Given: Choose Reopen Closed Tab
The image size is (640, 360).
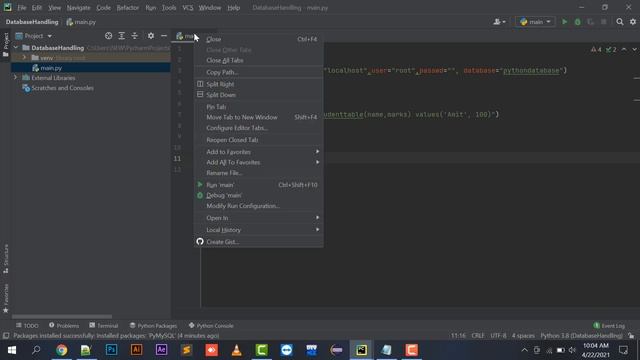Looking at the screenshot, I should tap(258, 140).
